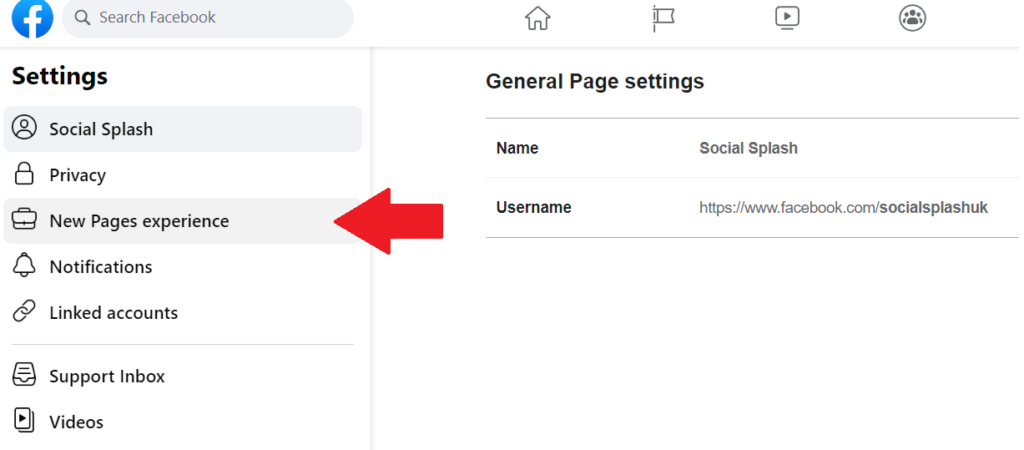
Task: Click the Privacy padlock icon
Action: (24, 174)
